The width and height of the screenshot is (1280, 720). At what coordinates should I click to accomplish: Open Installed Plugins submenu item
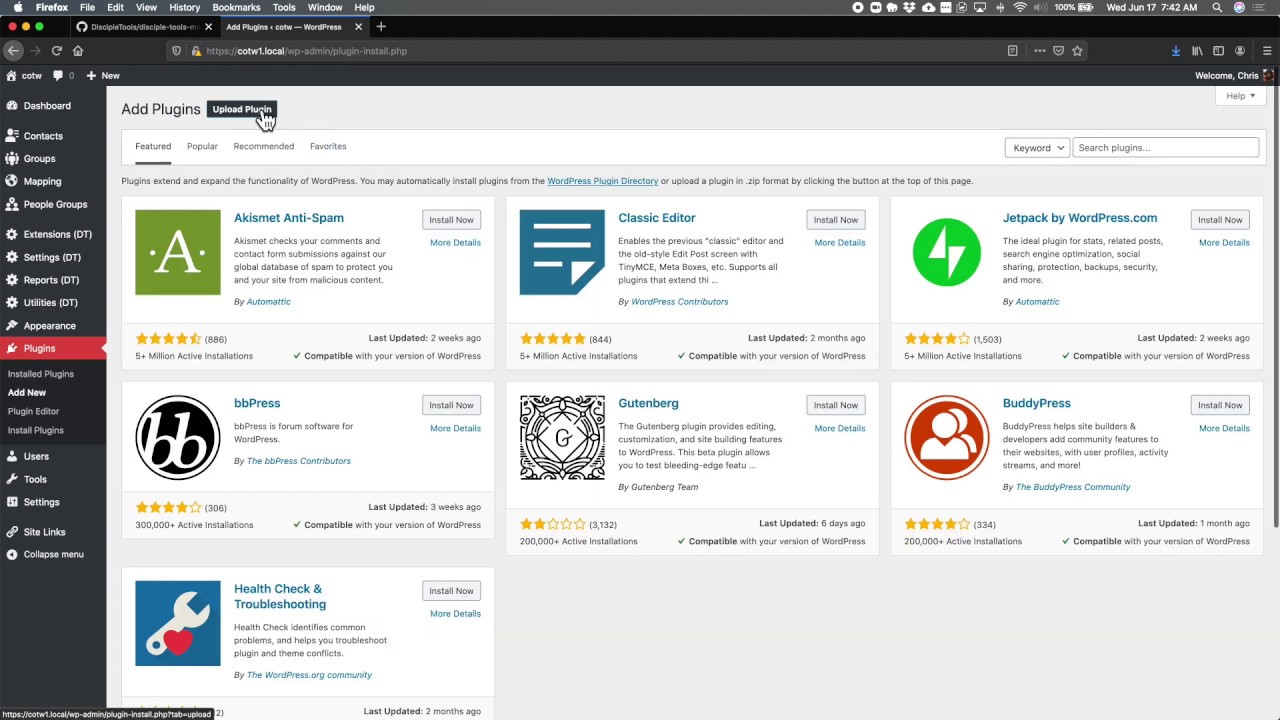(41, 374)
